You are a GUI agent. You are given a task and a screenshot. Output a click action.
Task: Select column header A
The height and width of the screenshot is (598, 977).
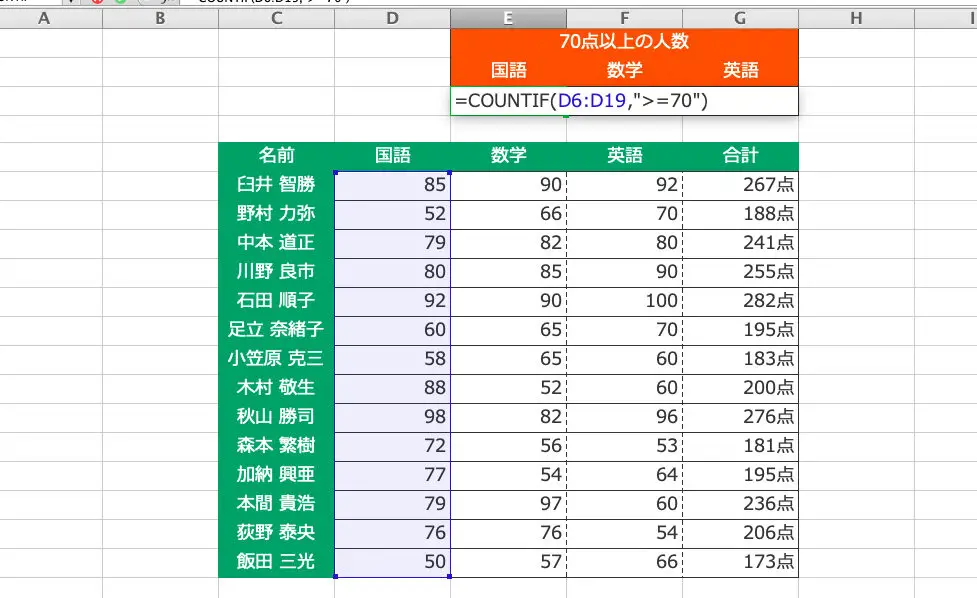[x=44, y=17]
